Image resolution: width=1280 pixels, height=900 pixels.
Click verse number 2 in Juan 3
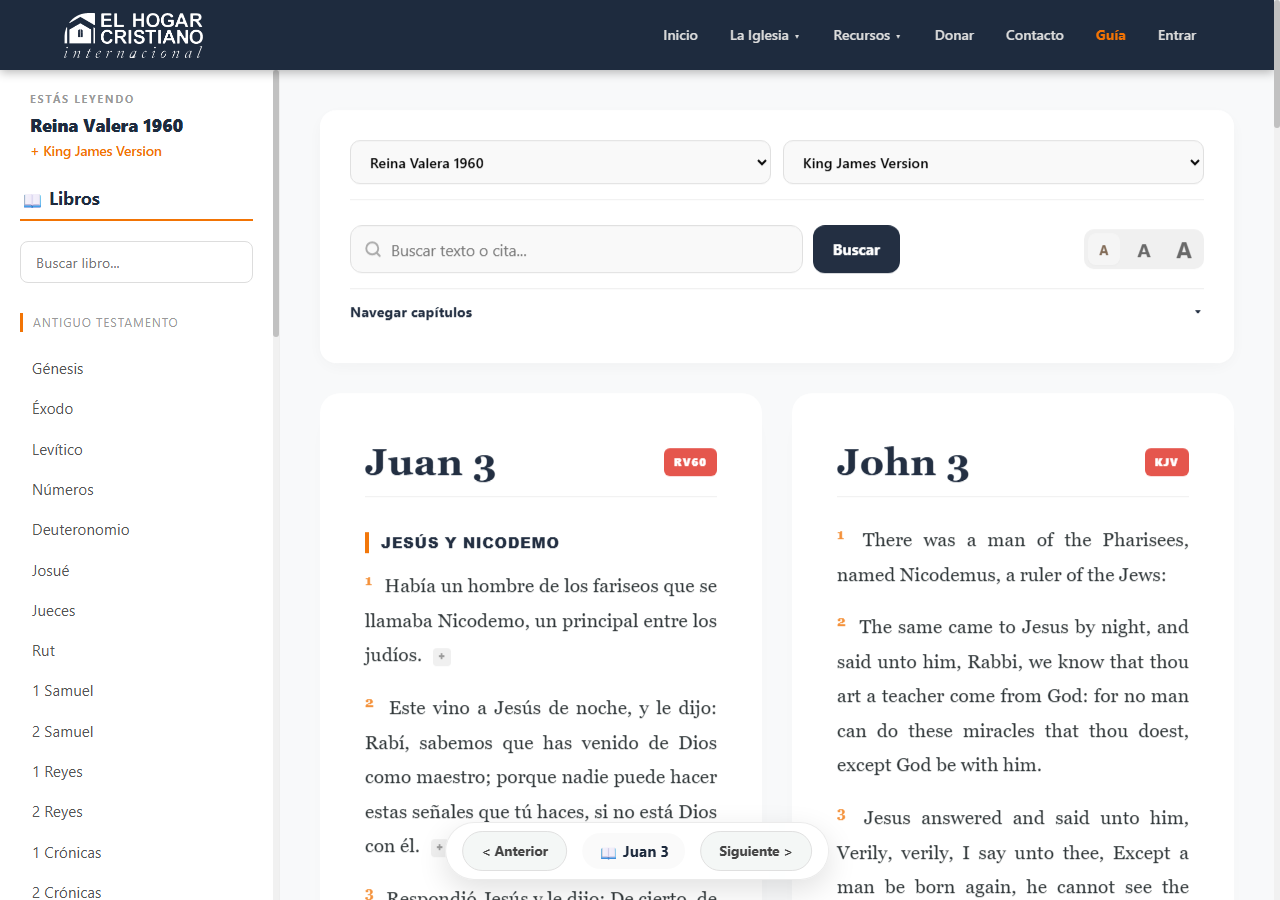coord(369,703)
